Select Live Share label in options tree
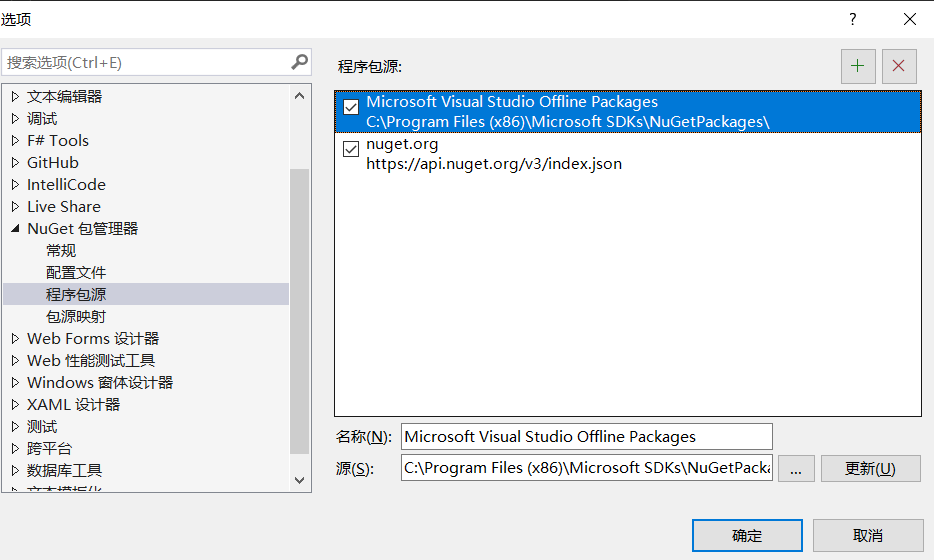 64,207
